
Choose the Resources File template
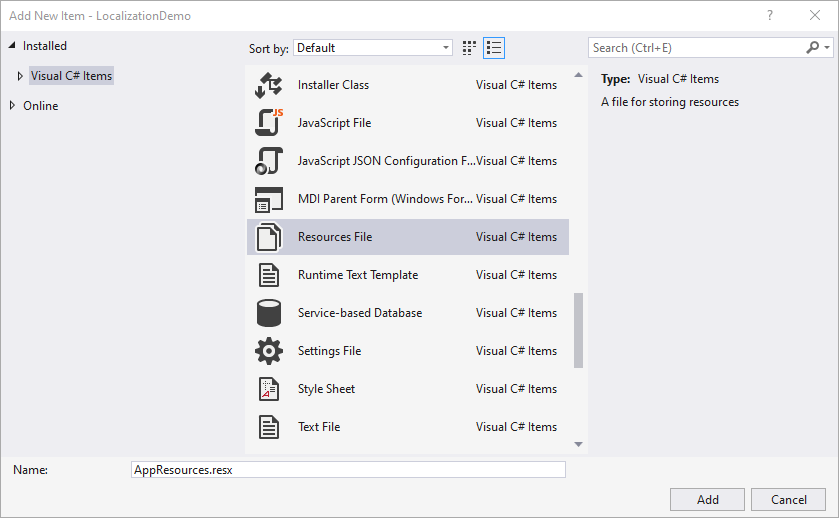click(335, 237)
